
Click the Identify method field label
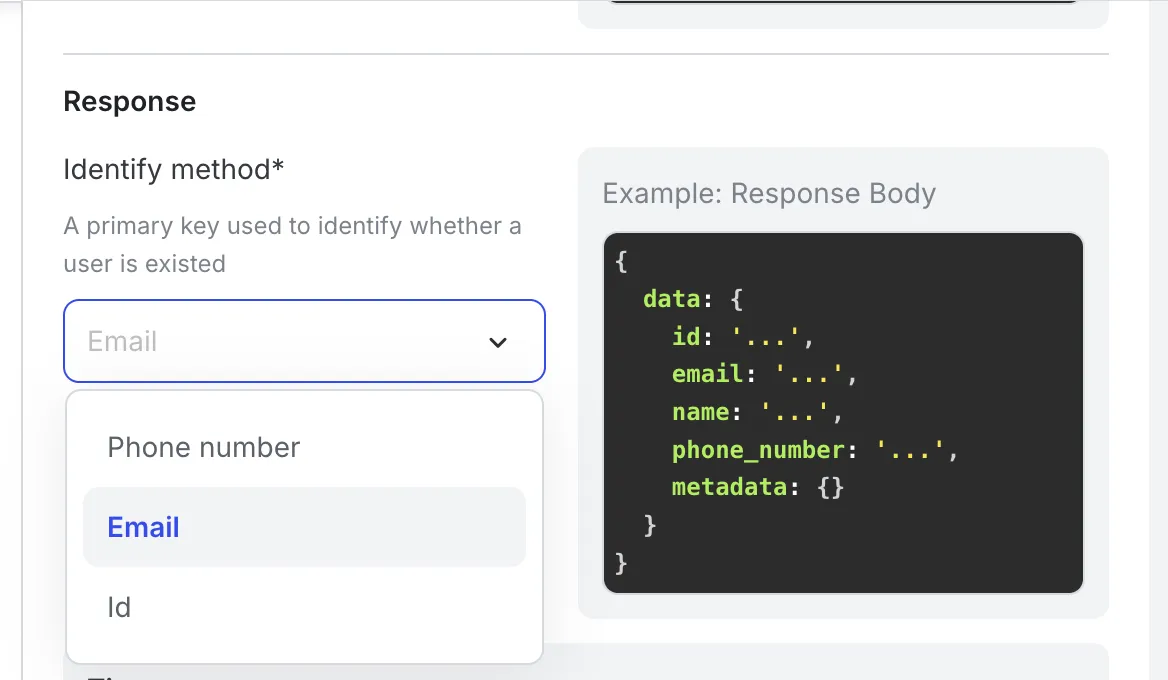tap(166, 169)
